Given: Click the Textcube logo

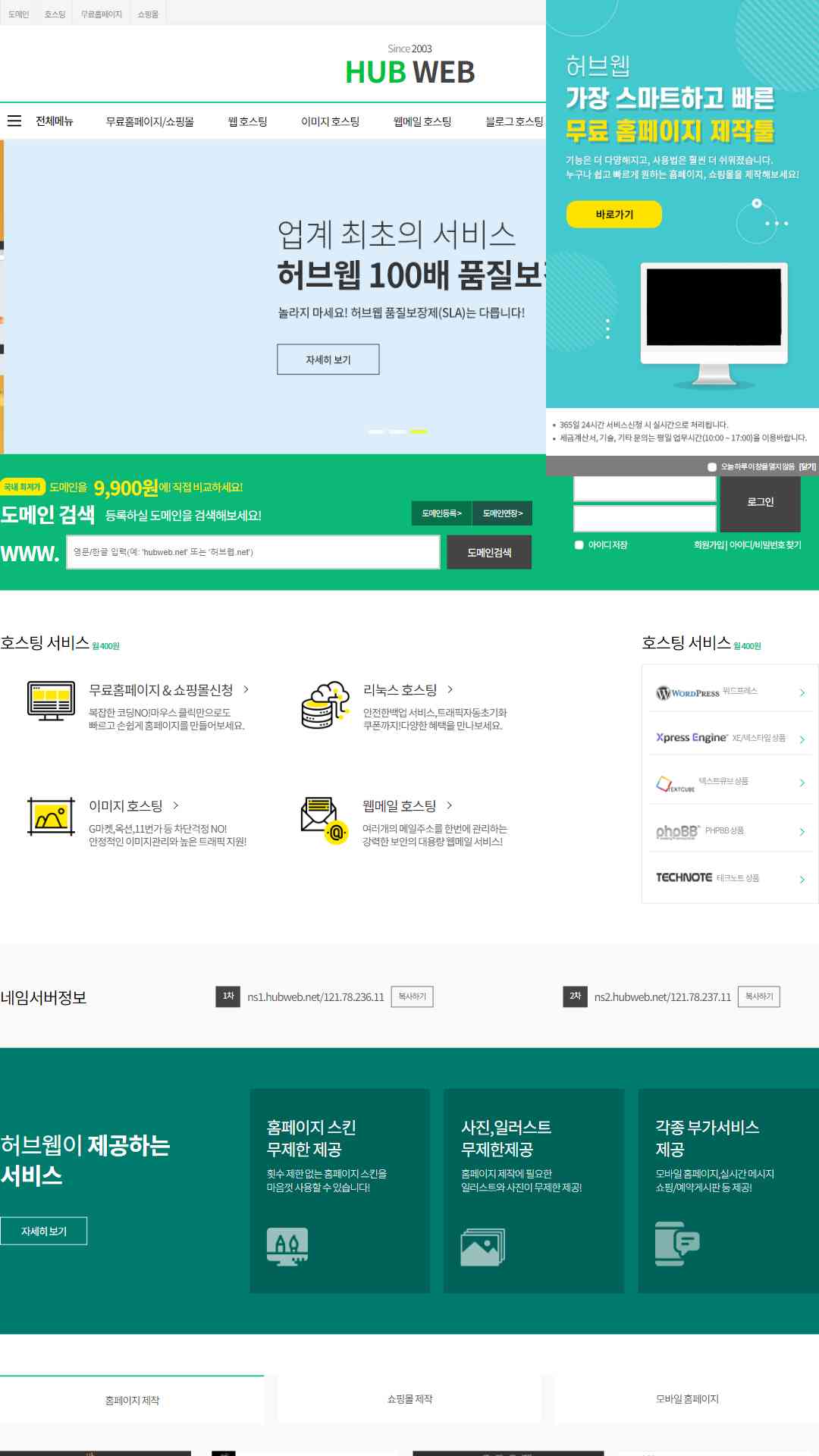Looking at the screenshot, I should point(675,784).
